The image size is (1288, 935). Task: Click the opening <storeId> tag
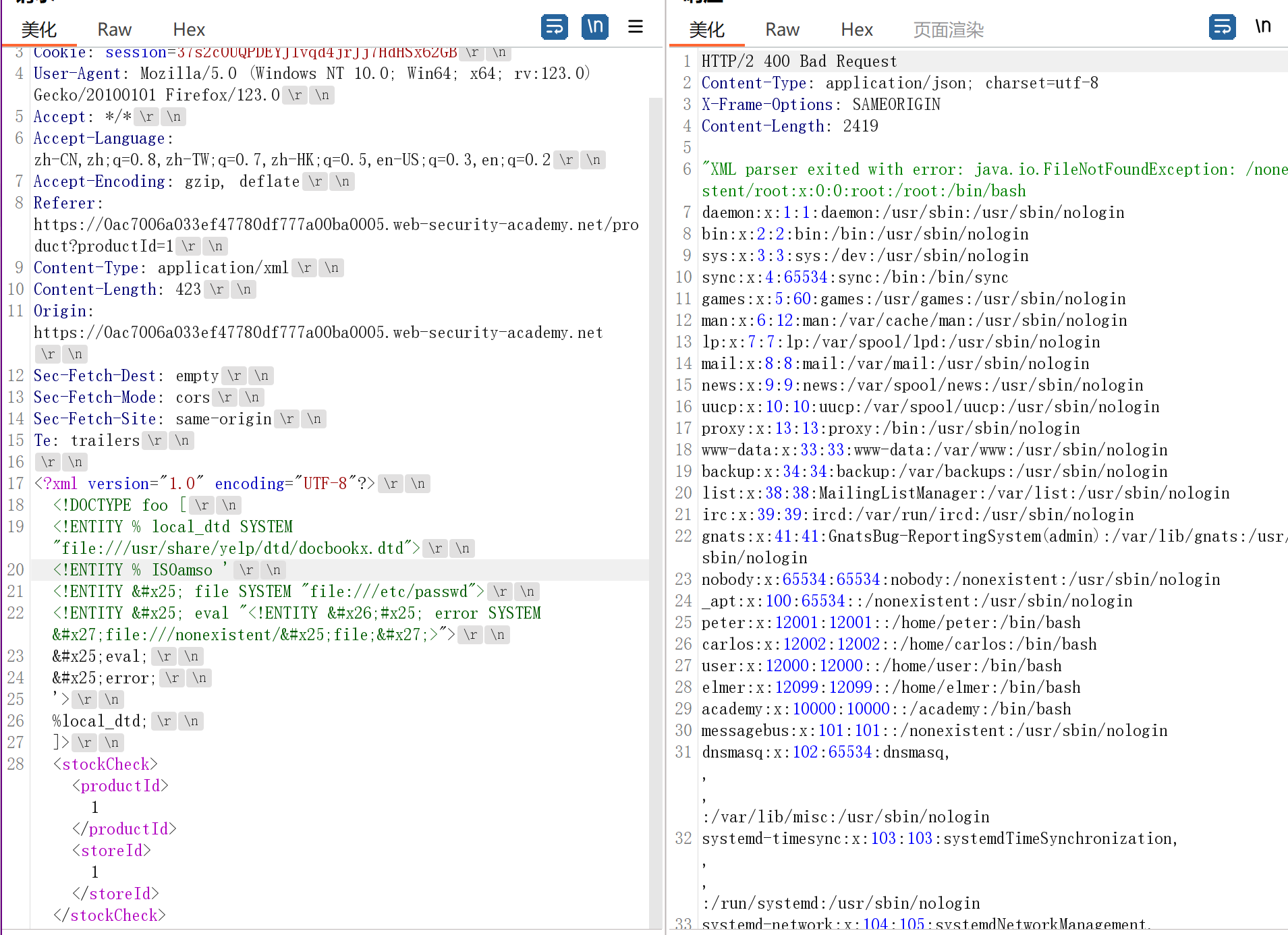[x=111, y=851]
